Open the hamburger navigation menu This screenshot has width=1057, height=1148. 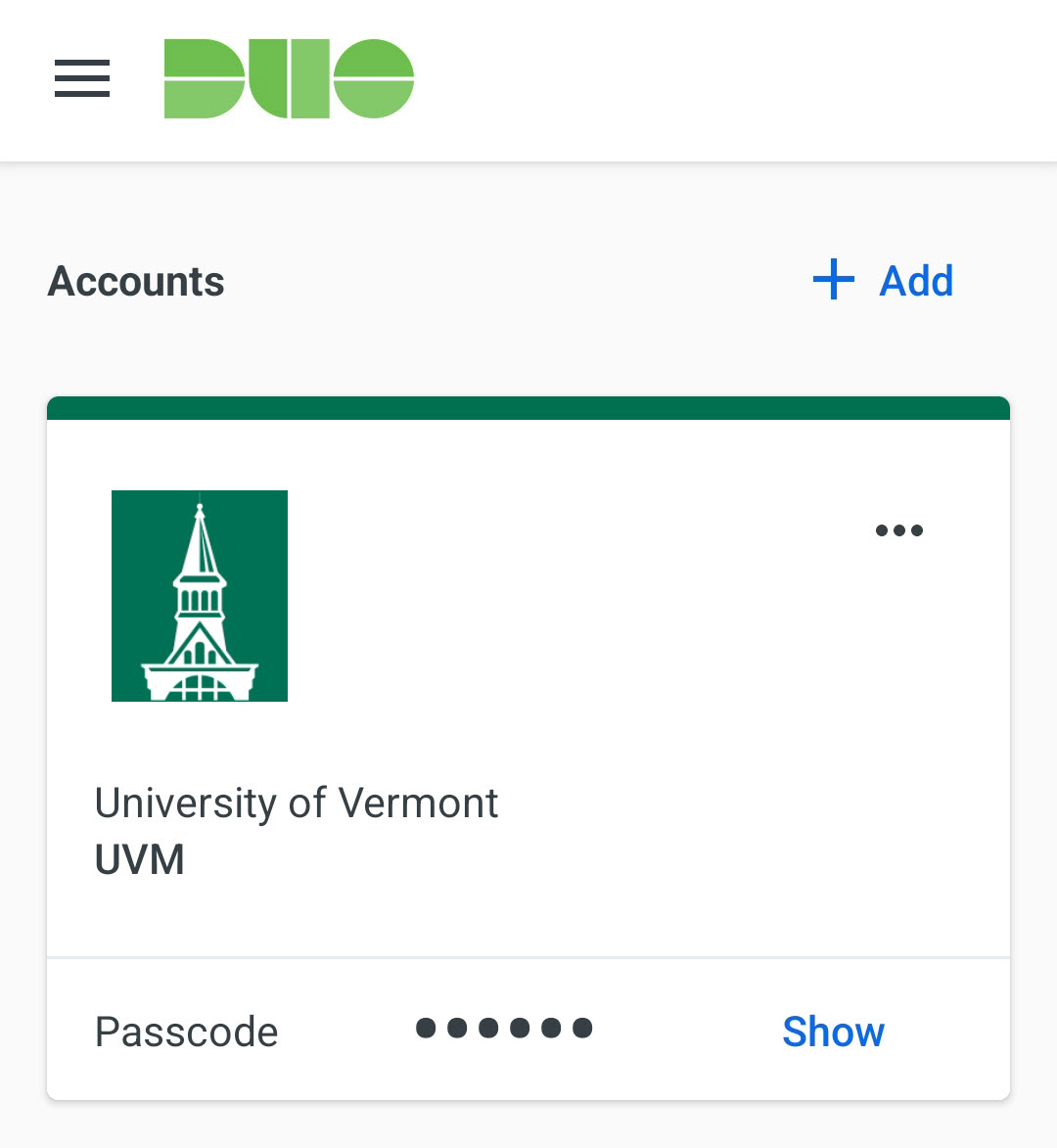(x=82, y=78)
